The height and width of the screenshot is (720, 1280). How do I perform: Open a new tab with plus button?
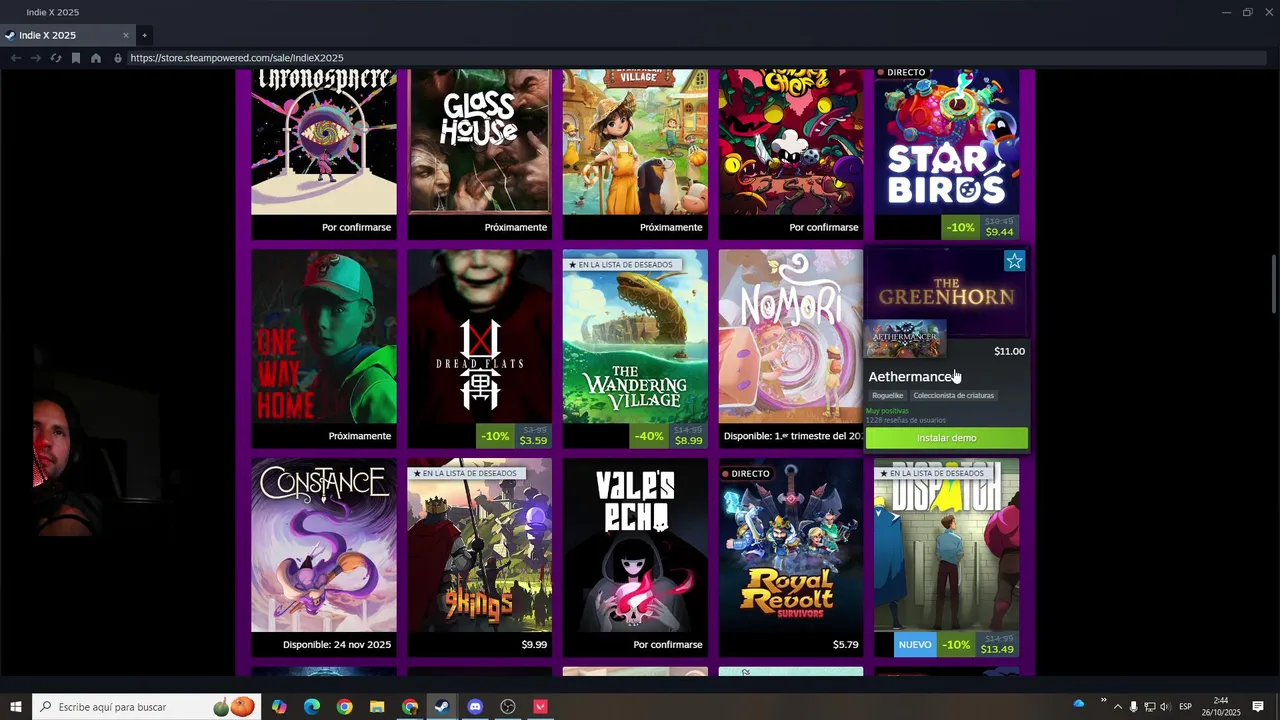tap(144, 35)
